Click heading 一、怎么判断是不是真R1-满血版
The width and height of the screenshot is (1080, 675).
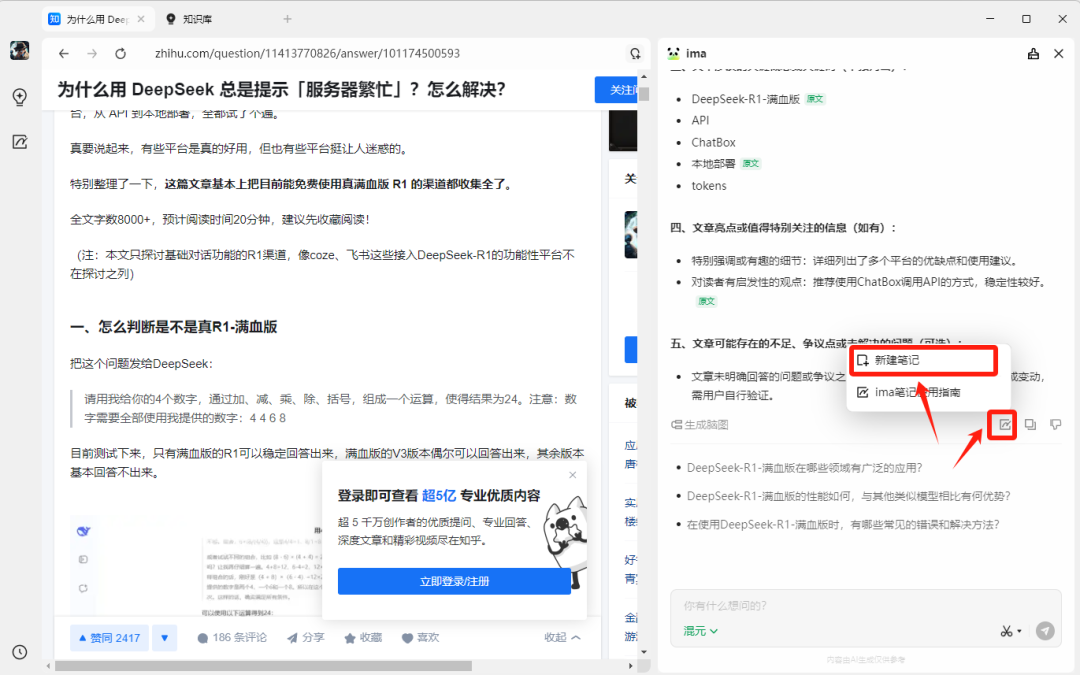174,327
